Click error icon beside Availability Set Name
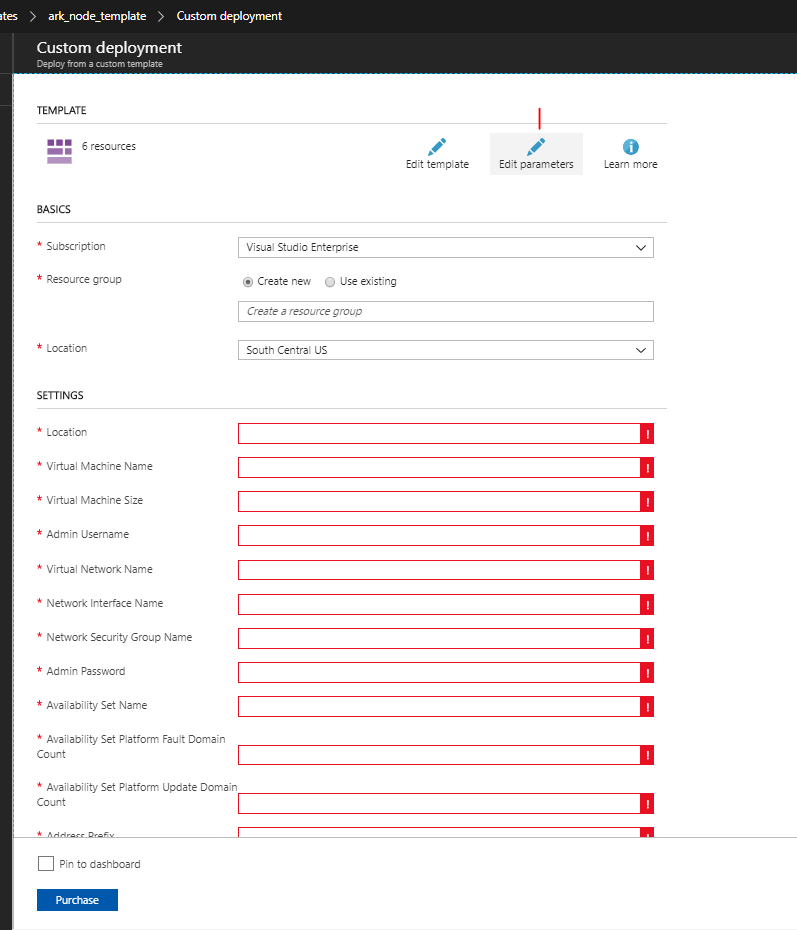 pyautogui.click(x=647, y=706)
